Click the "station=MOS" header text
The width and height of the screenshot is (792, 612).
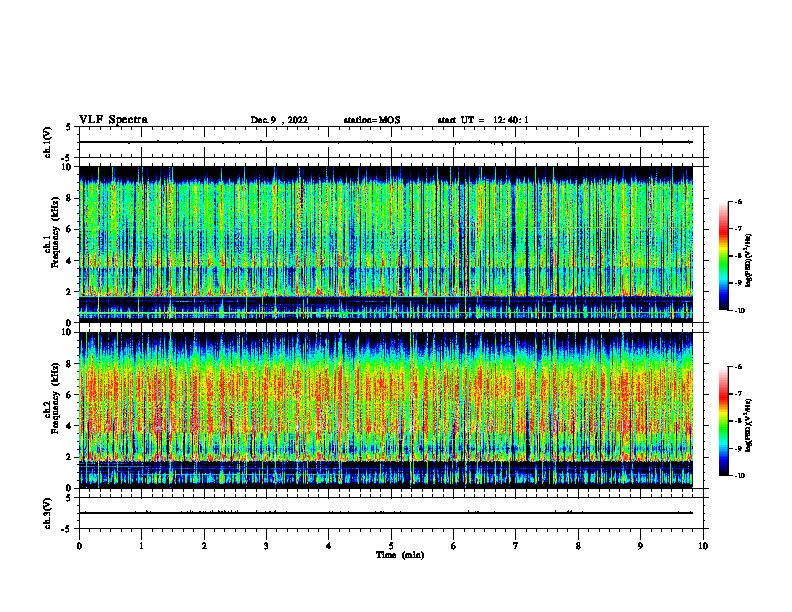click(x=372, y=120)
